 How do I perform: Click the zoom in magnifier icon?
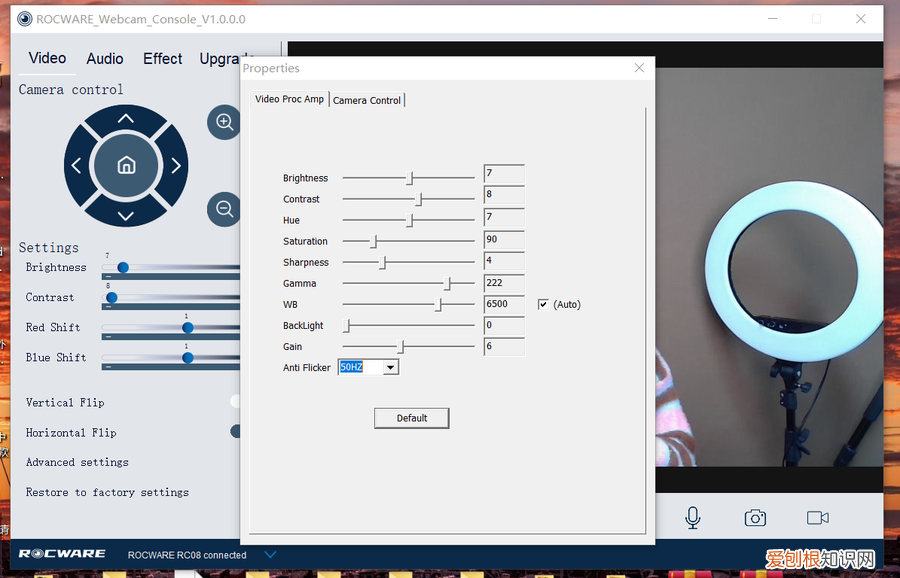click(x=224, y=122)
